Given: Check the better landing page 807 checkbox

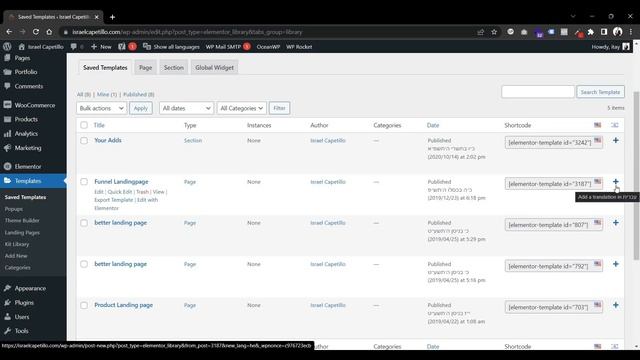Looking at the screenshot, I should click(84, 223).
